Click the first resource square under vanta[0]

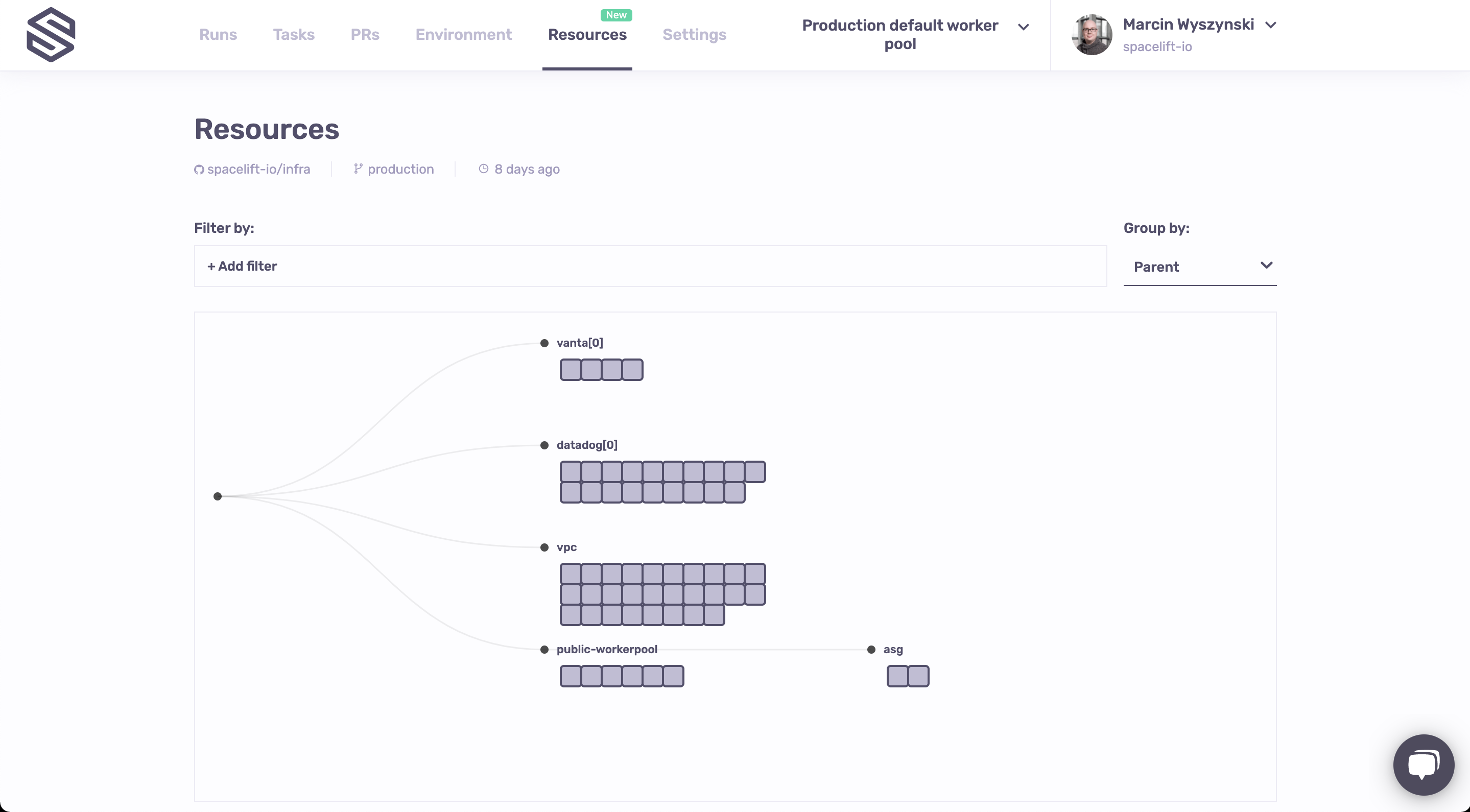(x=571, y=370)
